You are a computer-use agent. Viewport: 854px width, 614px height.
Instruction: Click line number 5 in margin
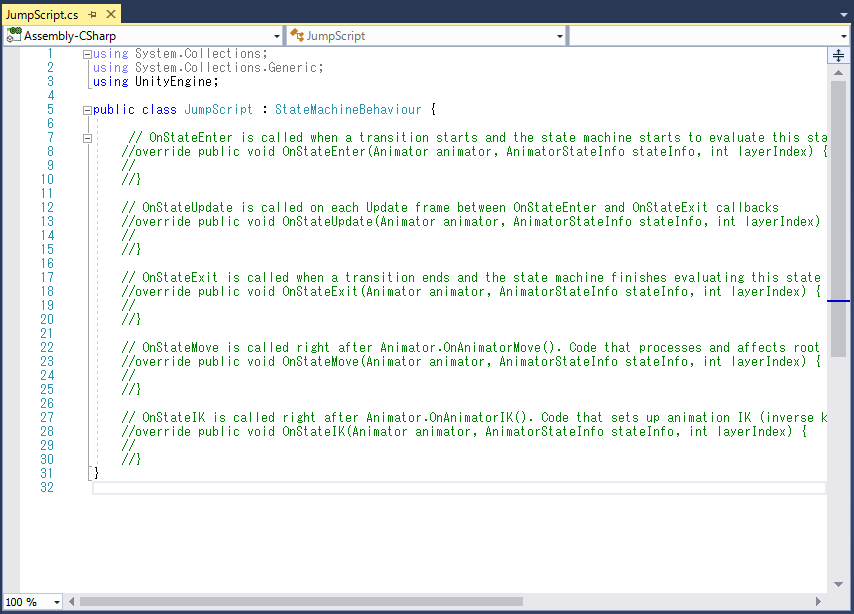click(x=50, y=110)
